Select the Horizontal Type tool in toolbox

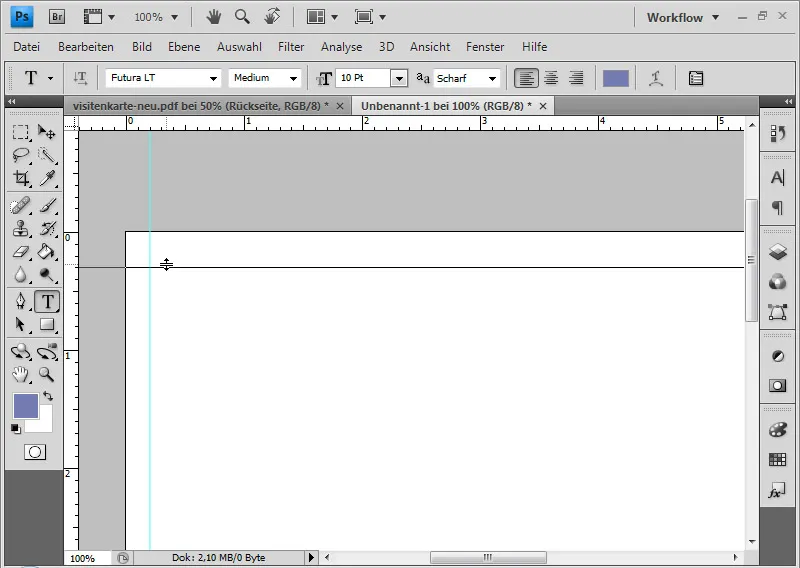47,301
